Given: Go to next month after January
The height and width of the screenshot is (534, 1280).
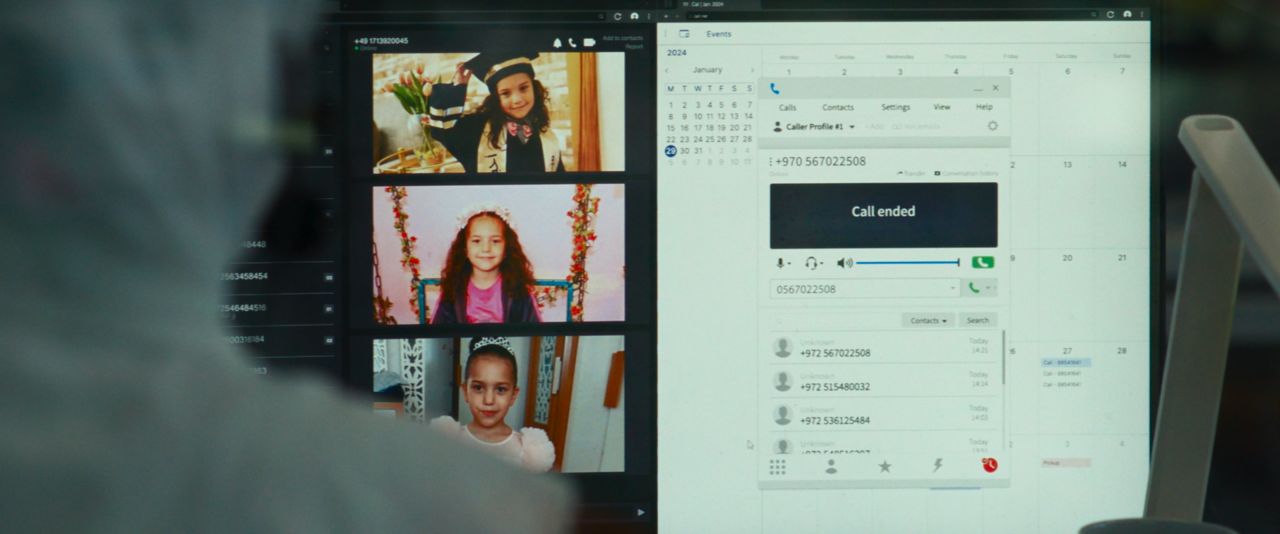Looking at the screenshot, I should tap(752, 70).
